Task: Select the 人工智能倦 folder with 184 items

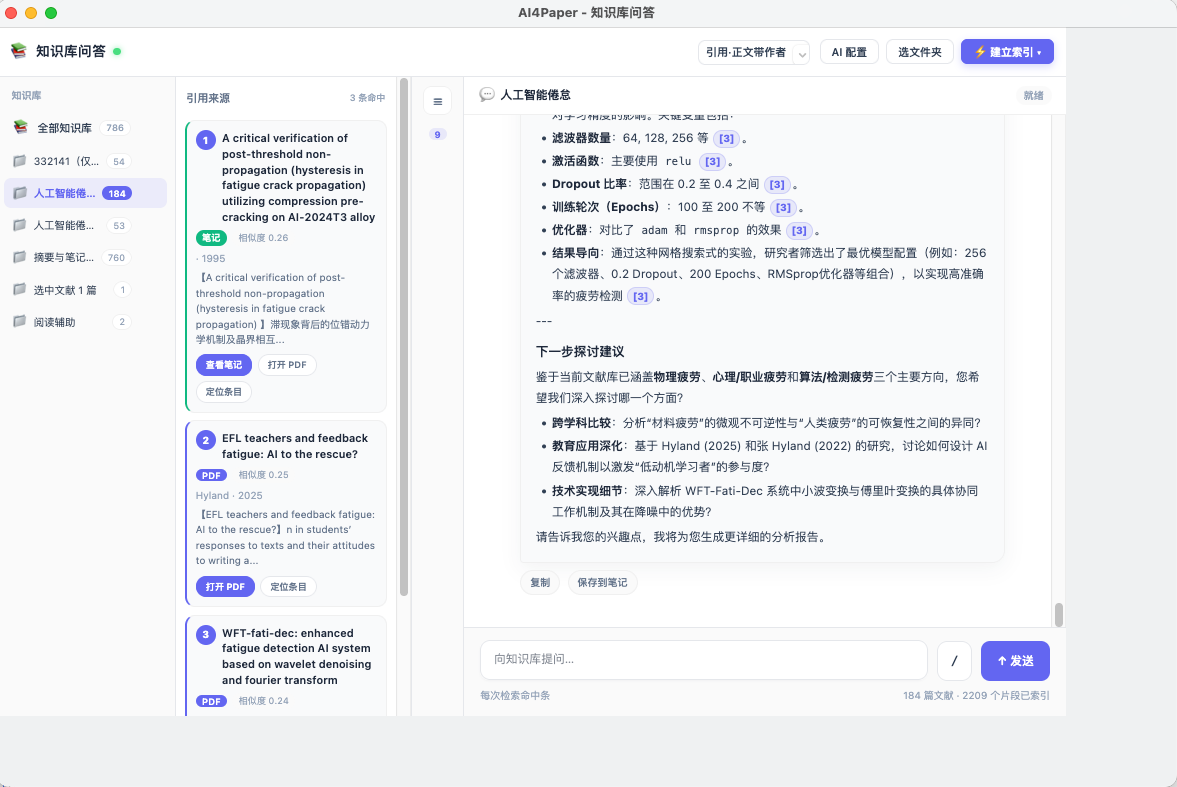Action: point(86,193)
